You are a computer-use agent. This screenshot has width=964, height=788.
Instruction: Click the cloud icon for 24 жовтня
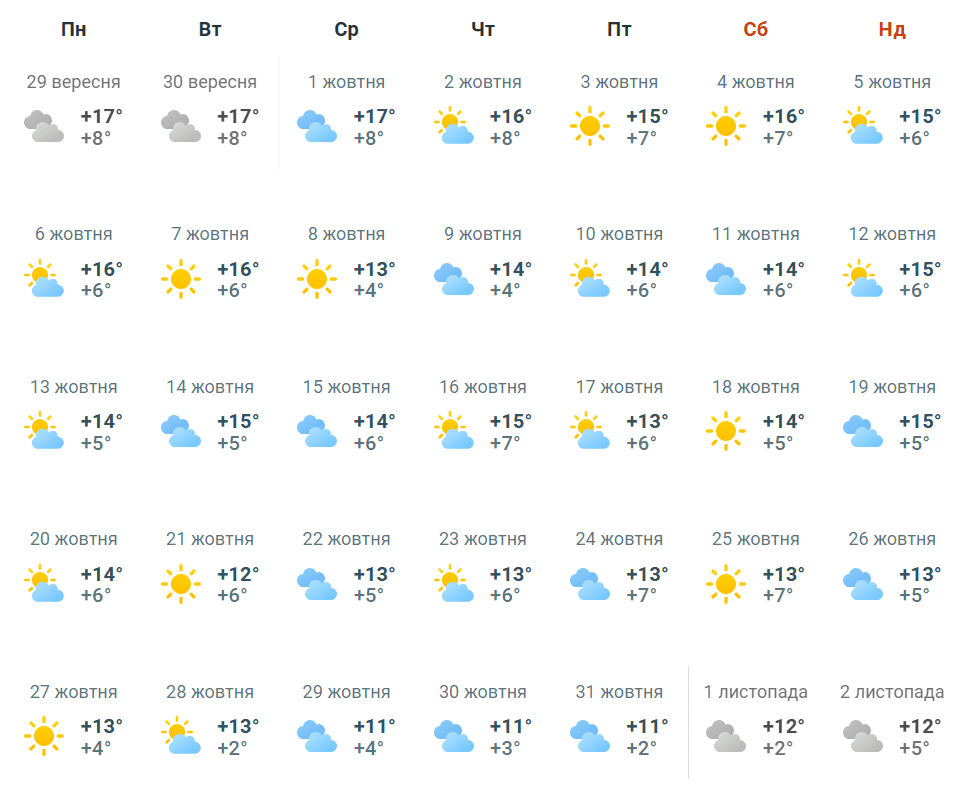[590, 584]
